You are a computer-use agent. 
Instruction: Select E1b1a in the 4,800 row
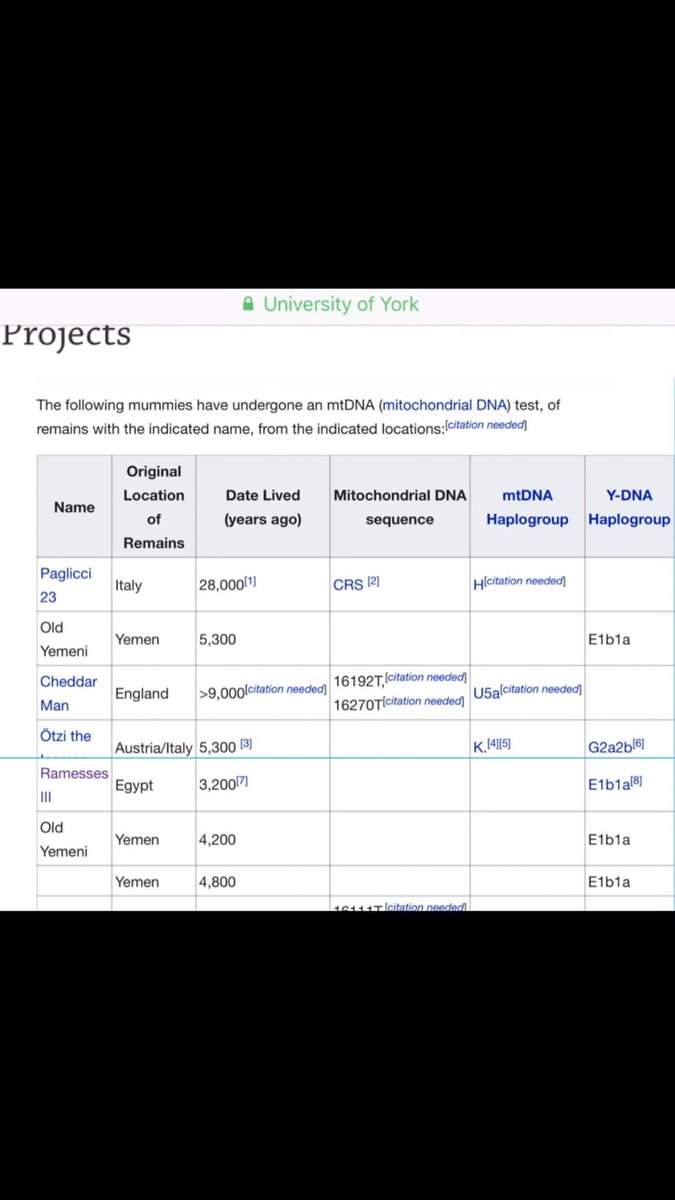(609, 882)
